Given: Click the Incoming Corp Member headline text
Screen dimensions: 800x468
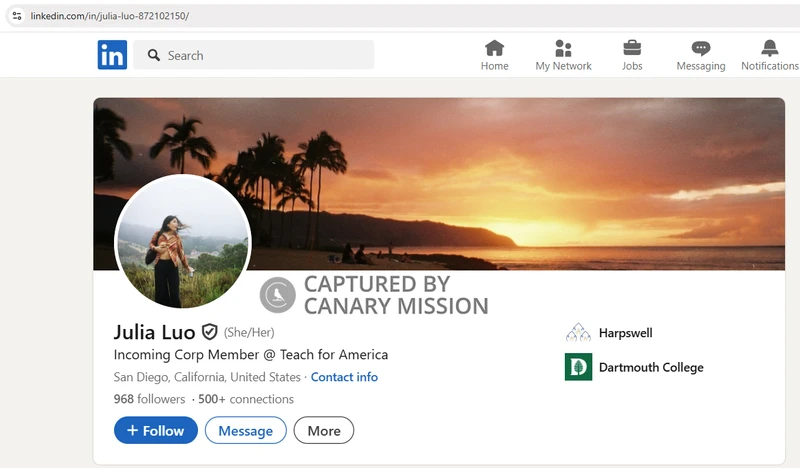Looking at the screenshot, I should (x=251, y=354).
